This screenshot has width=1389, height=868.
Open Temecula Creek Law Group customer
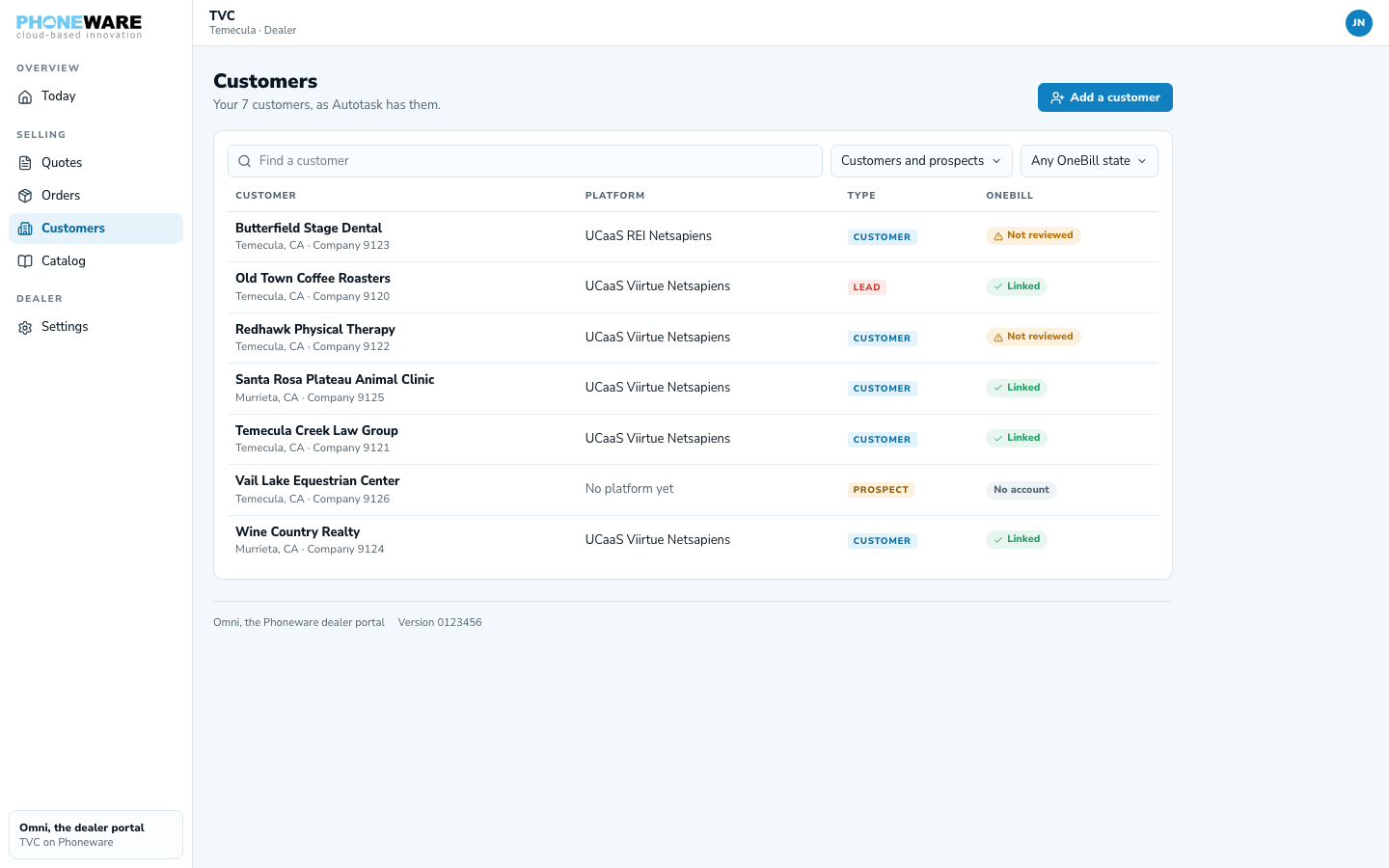316,431
